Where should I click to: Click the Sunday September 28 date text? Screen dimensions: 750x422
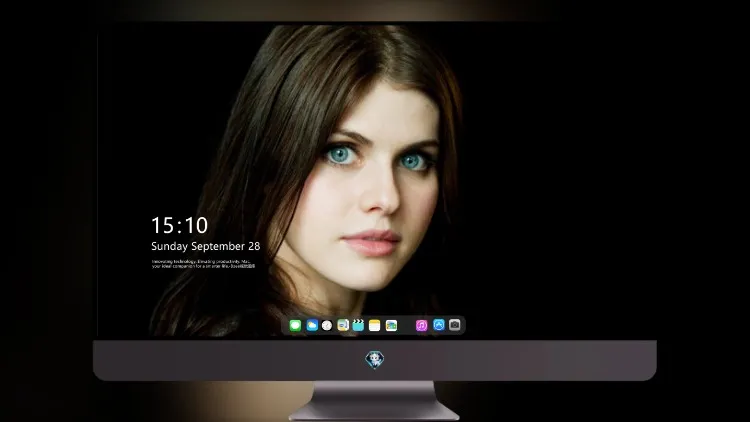(206, 246)
